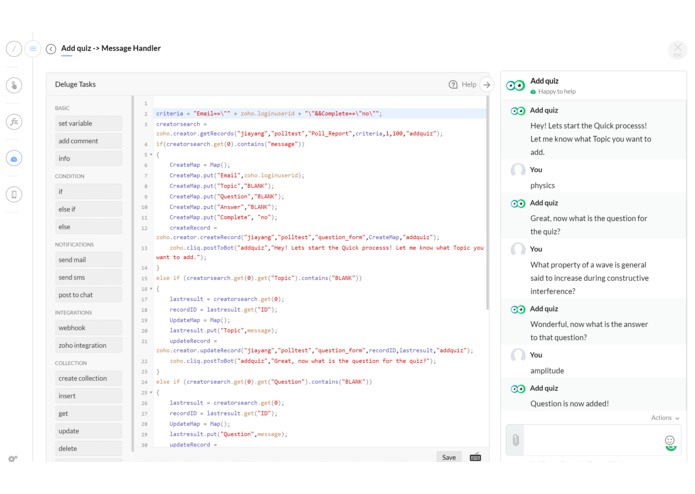Click bot avatar beside 'Question is now added!'
695x494 pixels.
[518, 389]
